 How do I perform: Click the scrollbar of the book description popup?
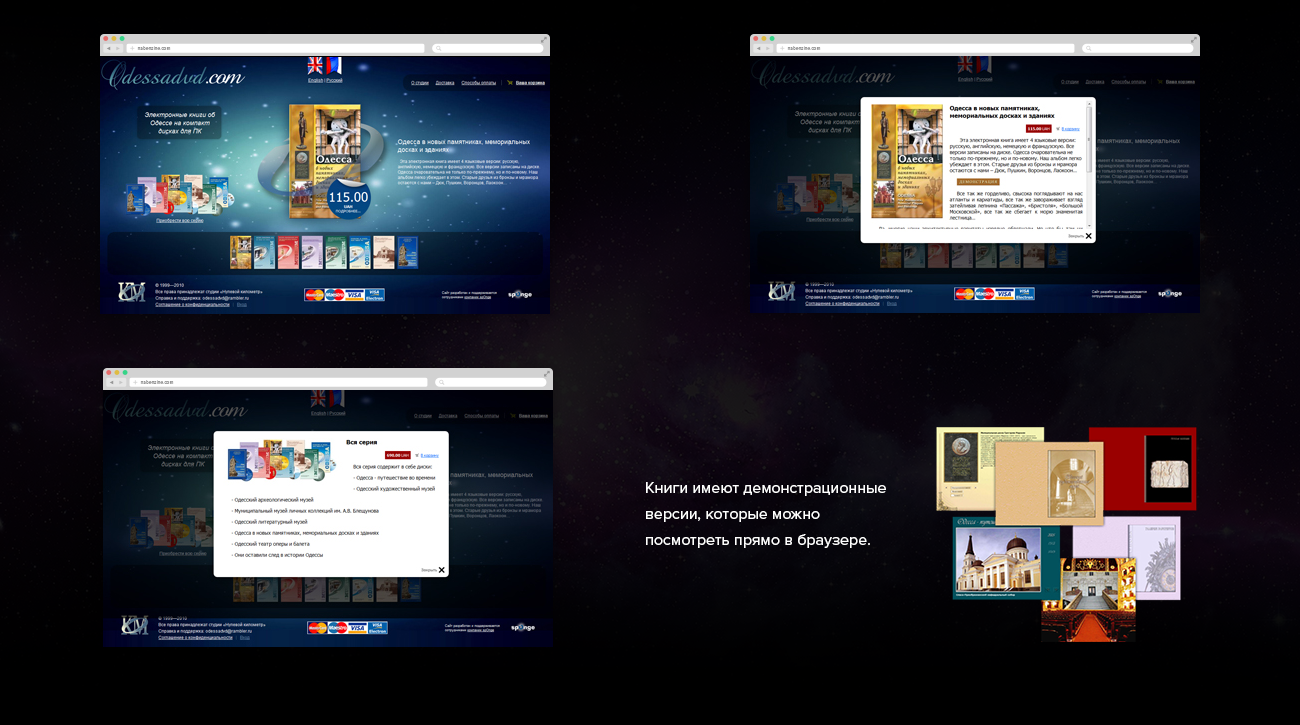tap(1090, 165)
